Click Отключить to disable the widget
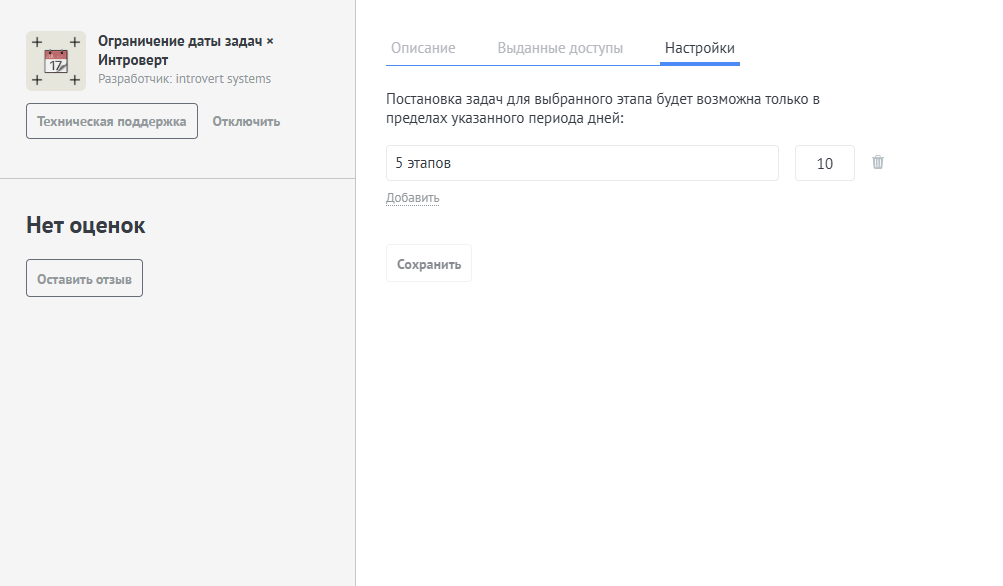 tap(246, 122)
